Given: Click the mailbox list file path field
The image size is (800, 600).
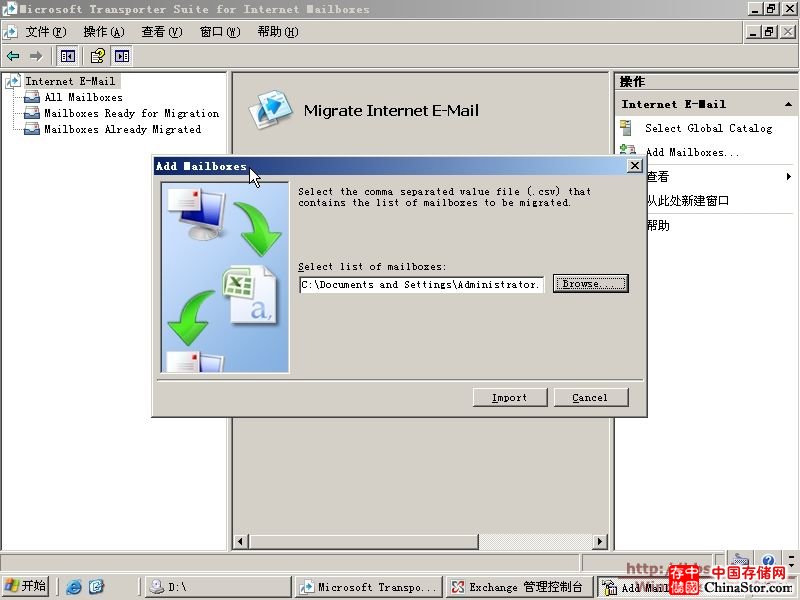Looking at the screenshot, I should coord(421,284).
